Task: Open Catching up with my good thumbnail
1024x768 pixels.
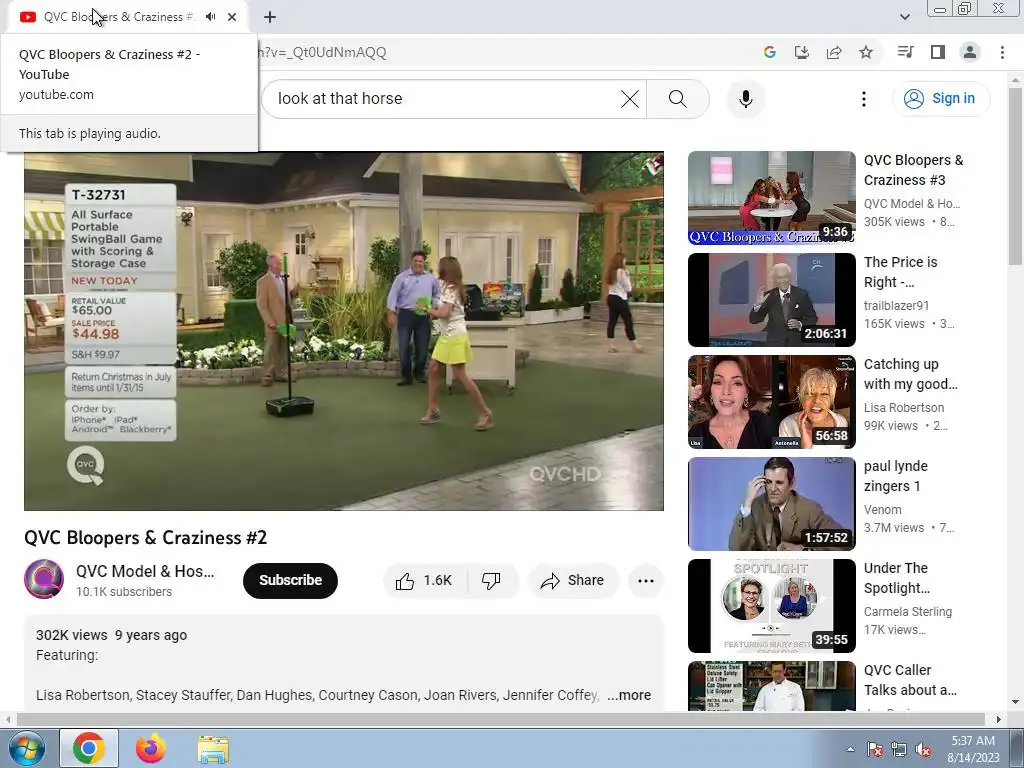Action: [772, 402]
